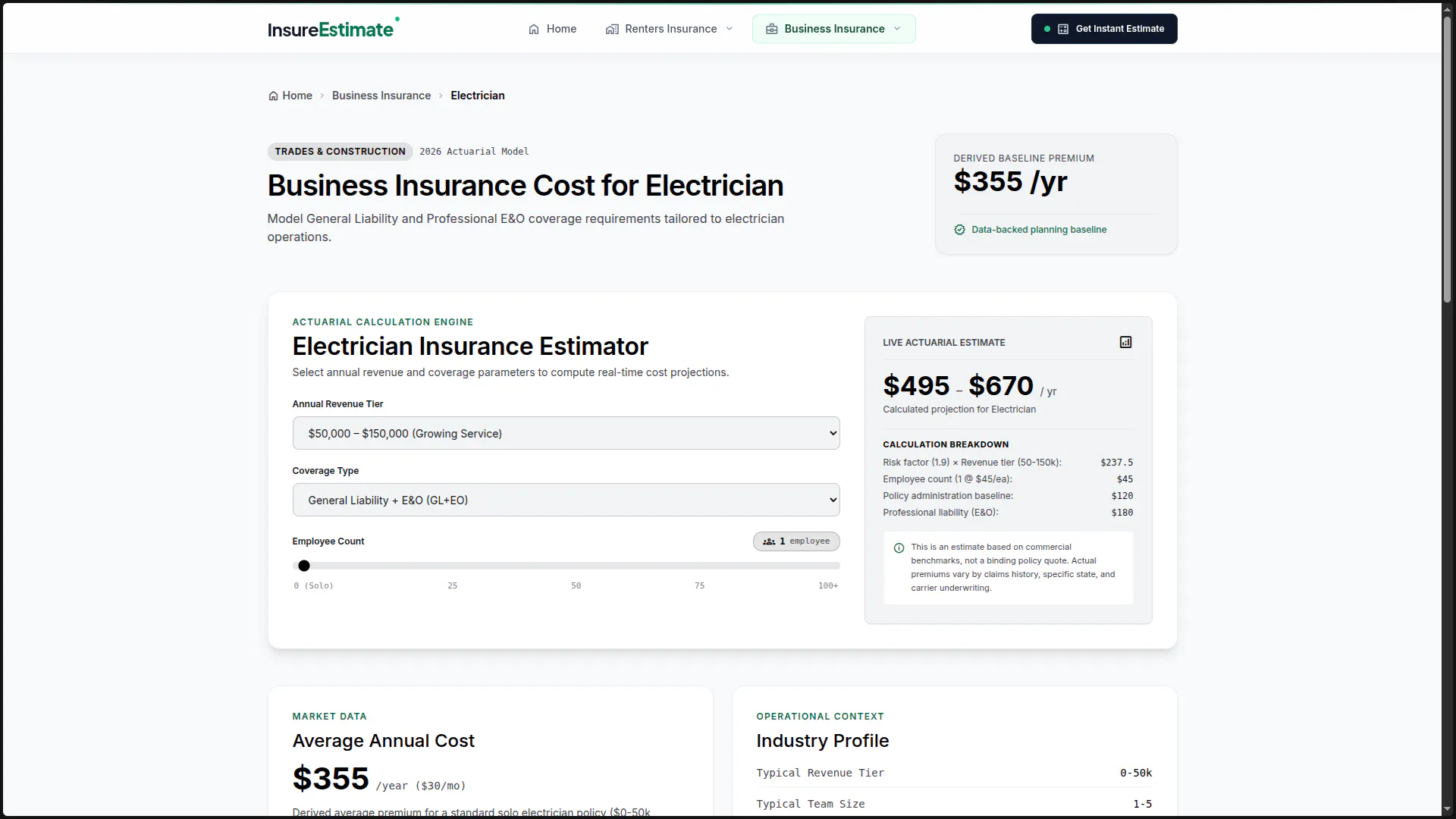Click the live estimate chart icon
This screenshot has height=819, width=1456.
(1125, 342)
